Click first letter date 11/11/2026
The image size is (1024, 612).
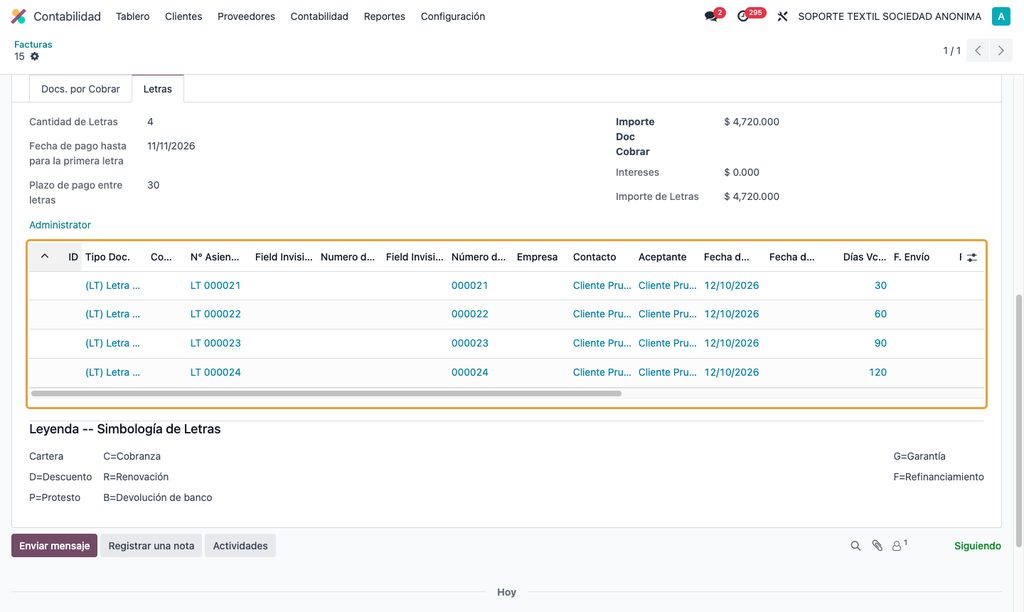[171, 146]
